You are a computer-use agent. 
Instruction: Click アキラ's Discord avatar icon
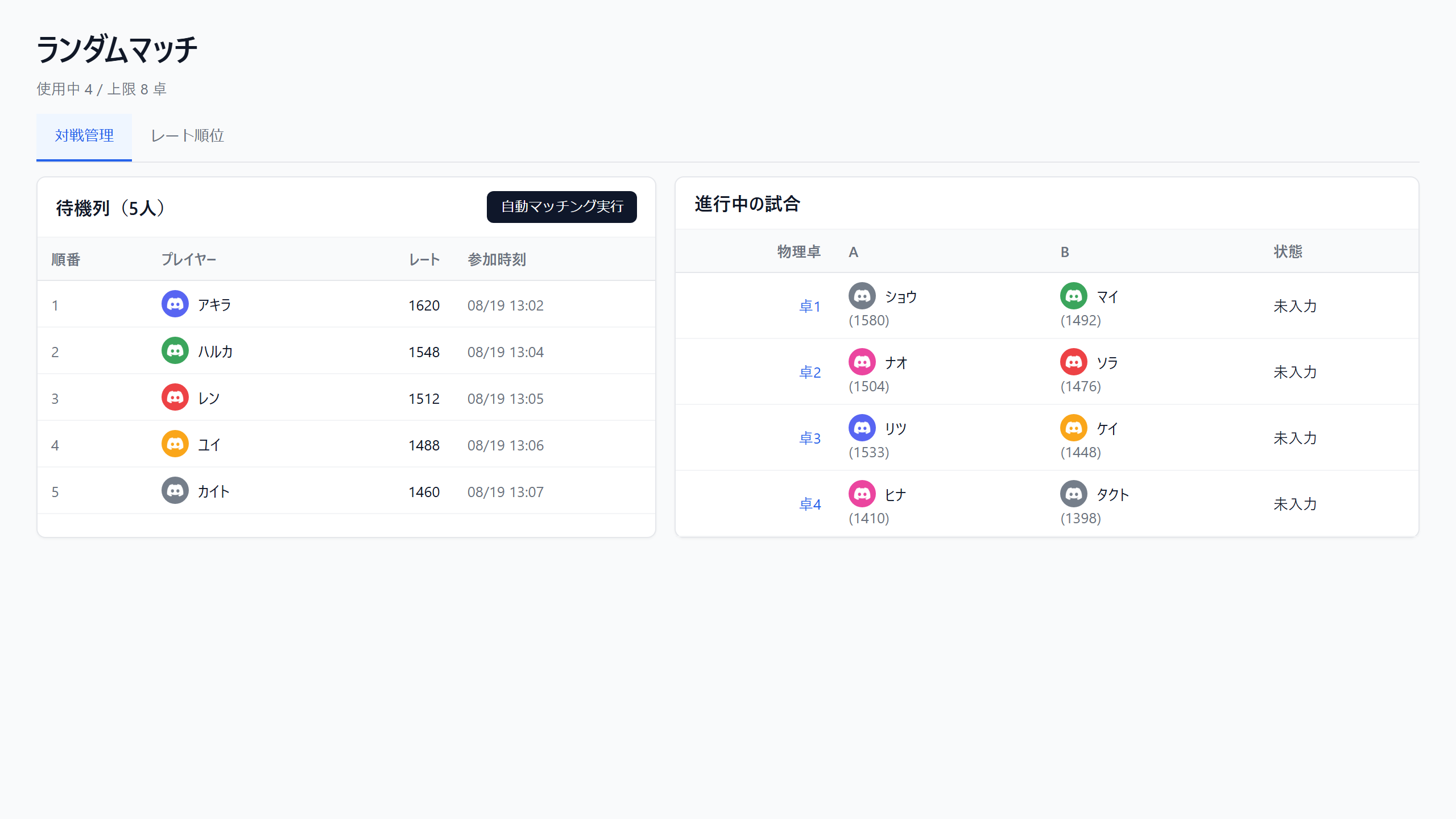[x=175, y=304]
